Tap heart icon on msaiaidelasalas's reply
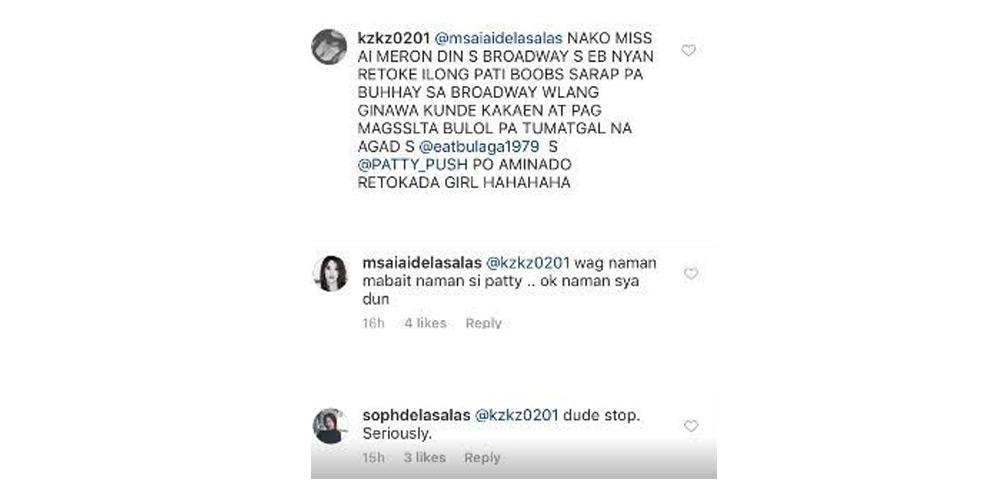 [691, 273]
